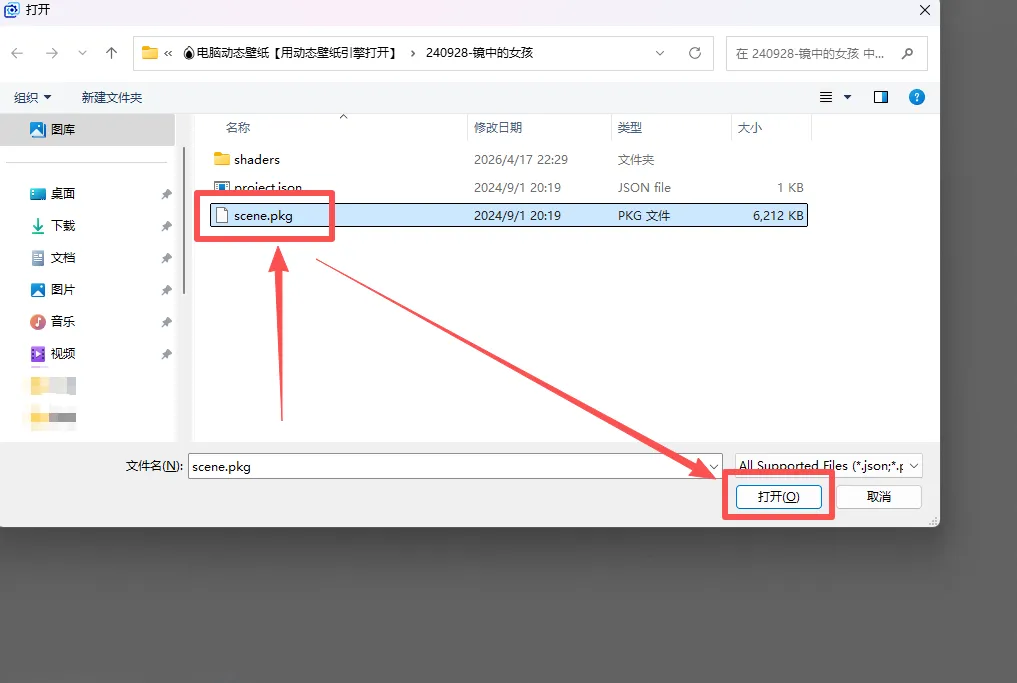Viewport: 1017px width, 683px height.
Task: Change view using the list view icon
Action: [x=826, y=97]
